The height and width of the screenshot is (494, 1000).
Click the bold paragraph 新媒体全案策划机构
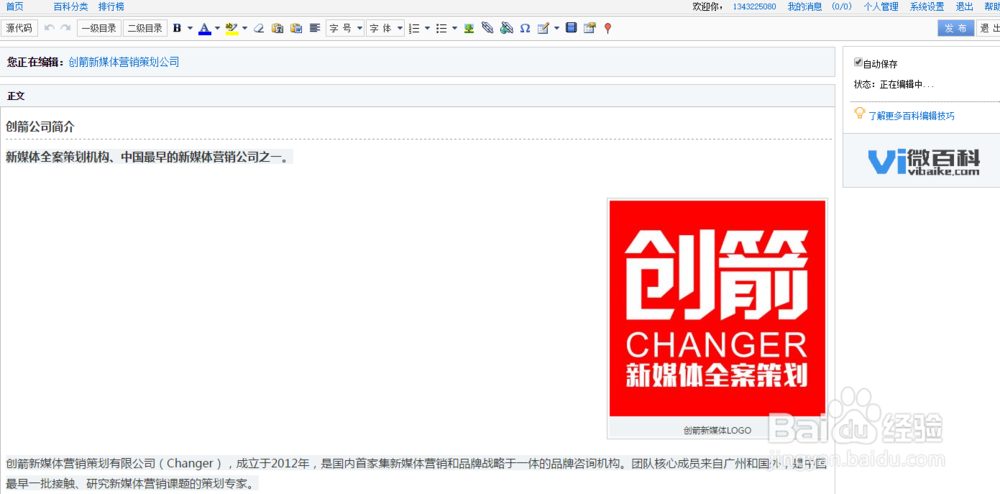tap(147, 157)
